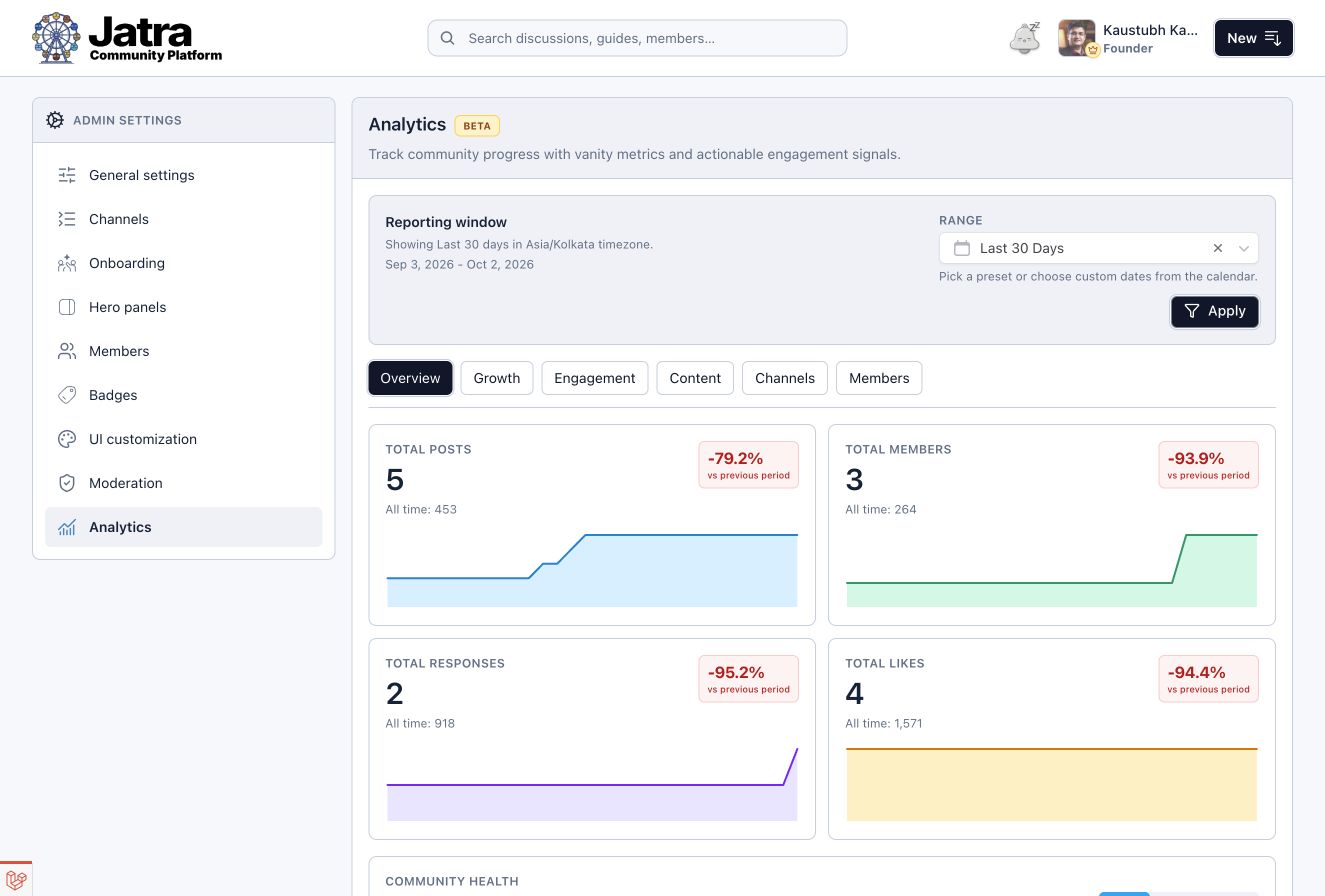Click the Jatra ferris wheel logo
The width and height of the screenshot is (1325, 896).
tap(56, 38)
